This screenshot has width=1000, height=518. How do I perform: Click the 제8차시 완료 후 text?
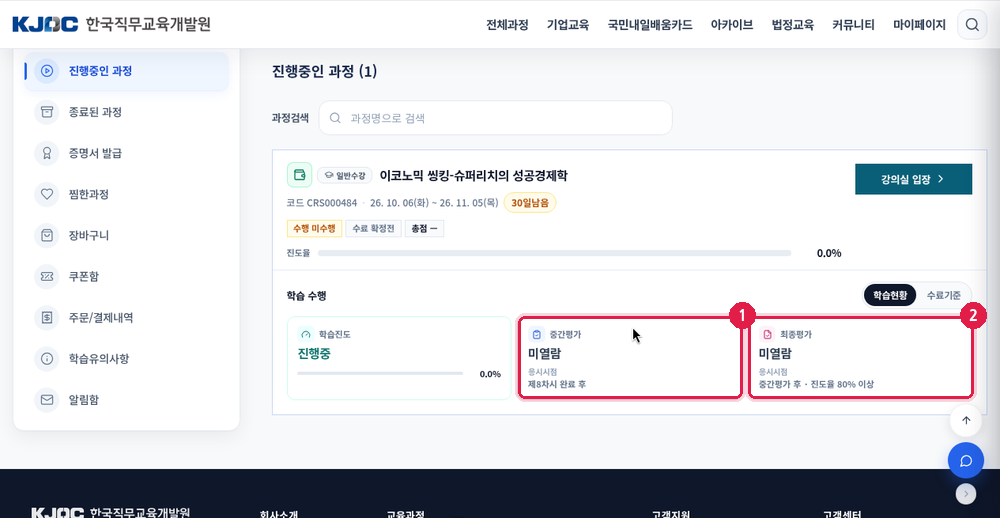pos(557,385)
